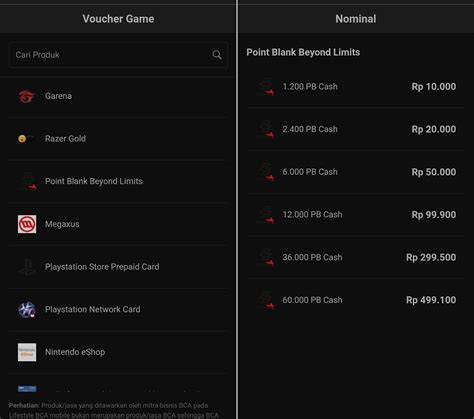The height and width of the screenshot is (419, 474).
Task: Click the Rp 299.500 price
Action: (x=431, y=257)
